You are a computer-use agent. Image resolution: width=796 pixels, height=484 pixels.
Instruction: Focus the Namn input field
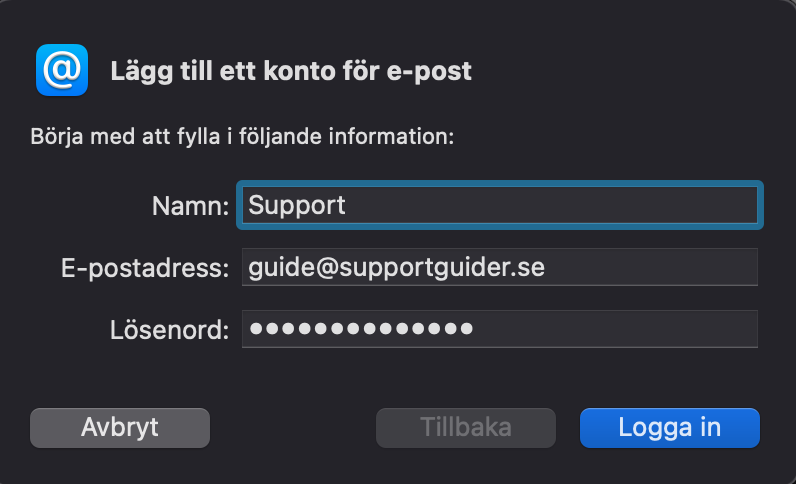click(x=500, y=205)
